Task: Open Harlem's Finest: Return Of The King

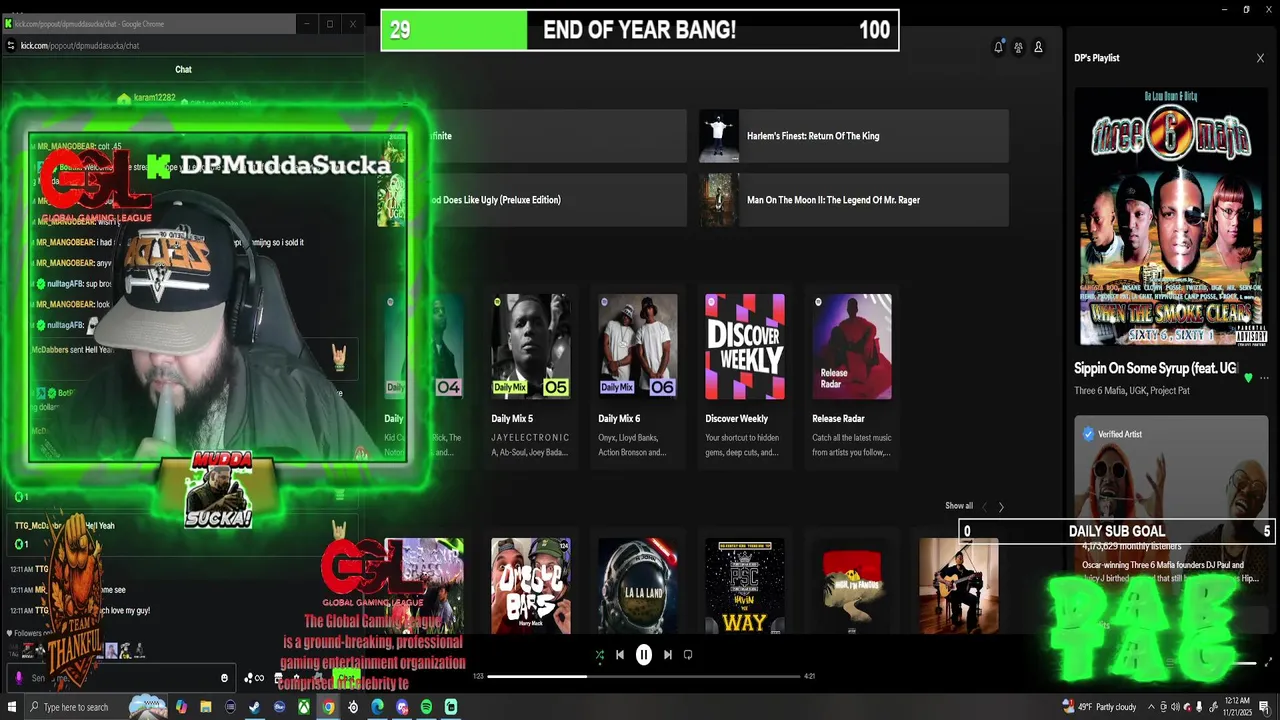Action: tap(853, 136)
